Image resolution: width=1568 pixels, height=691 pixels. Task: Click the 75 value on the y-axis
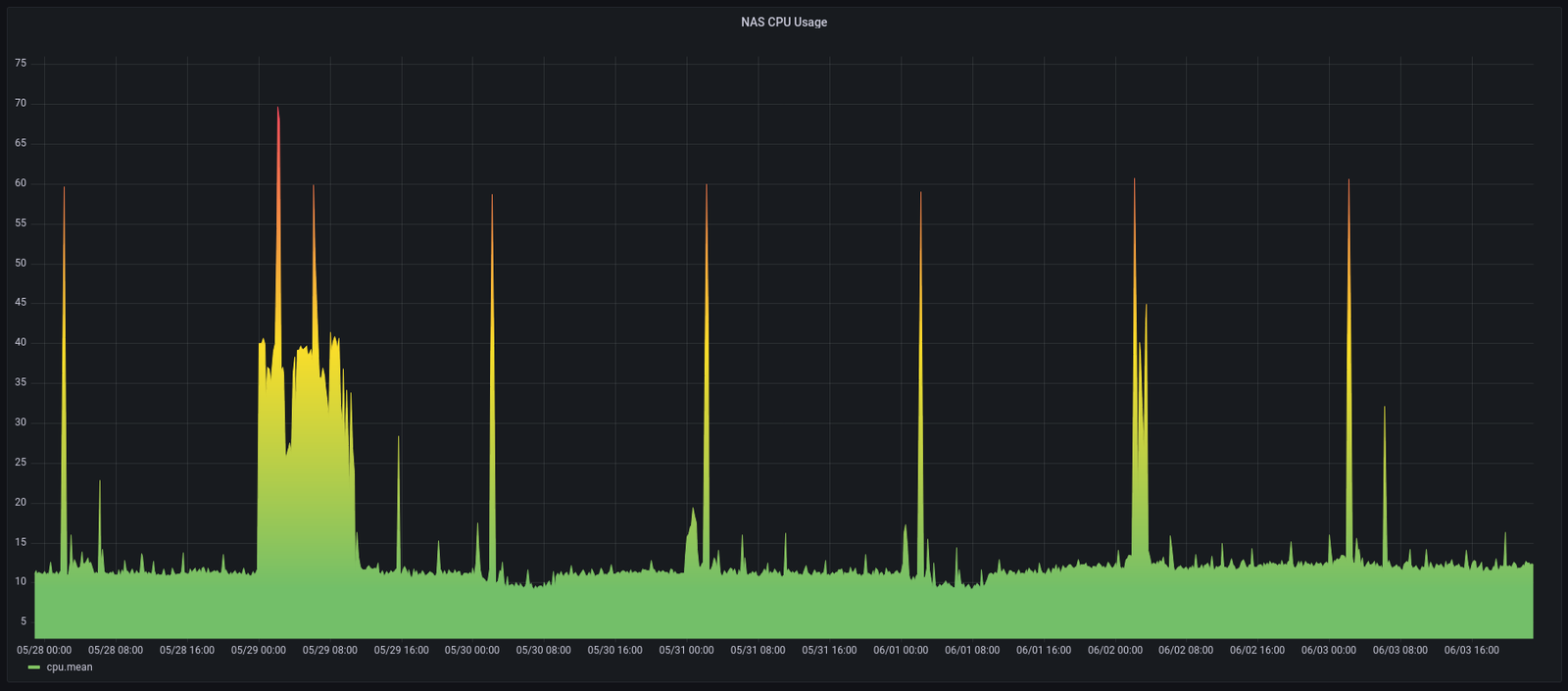tap(21, 63)
